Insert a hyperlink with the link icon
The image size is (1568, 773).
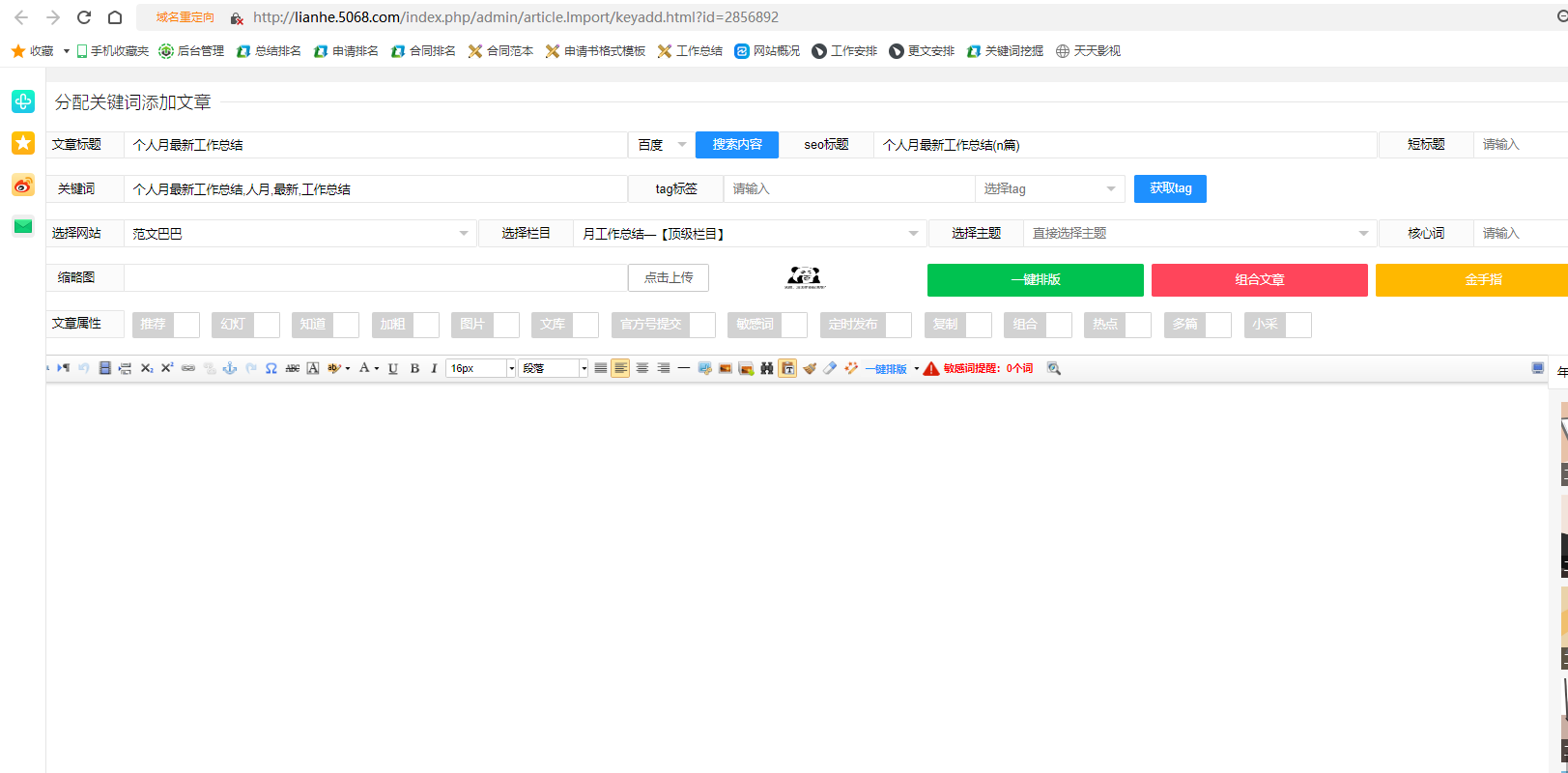point(188,368)
